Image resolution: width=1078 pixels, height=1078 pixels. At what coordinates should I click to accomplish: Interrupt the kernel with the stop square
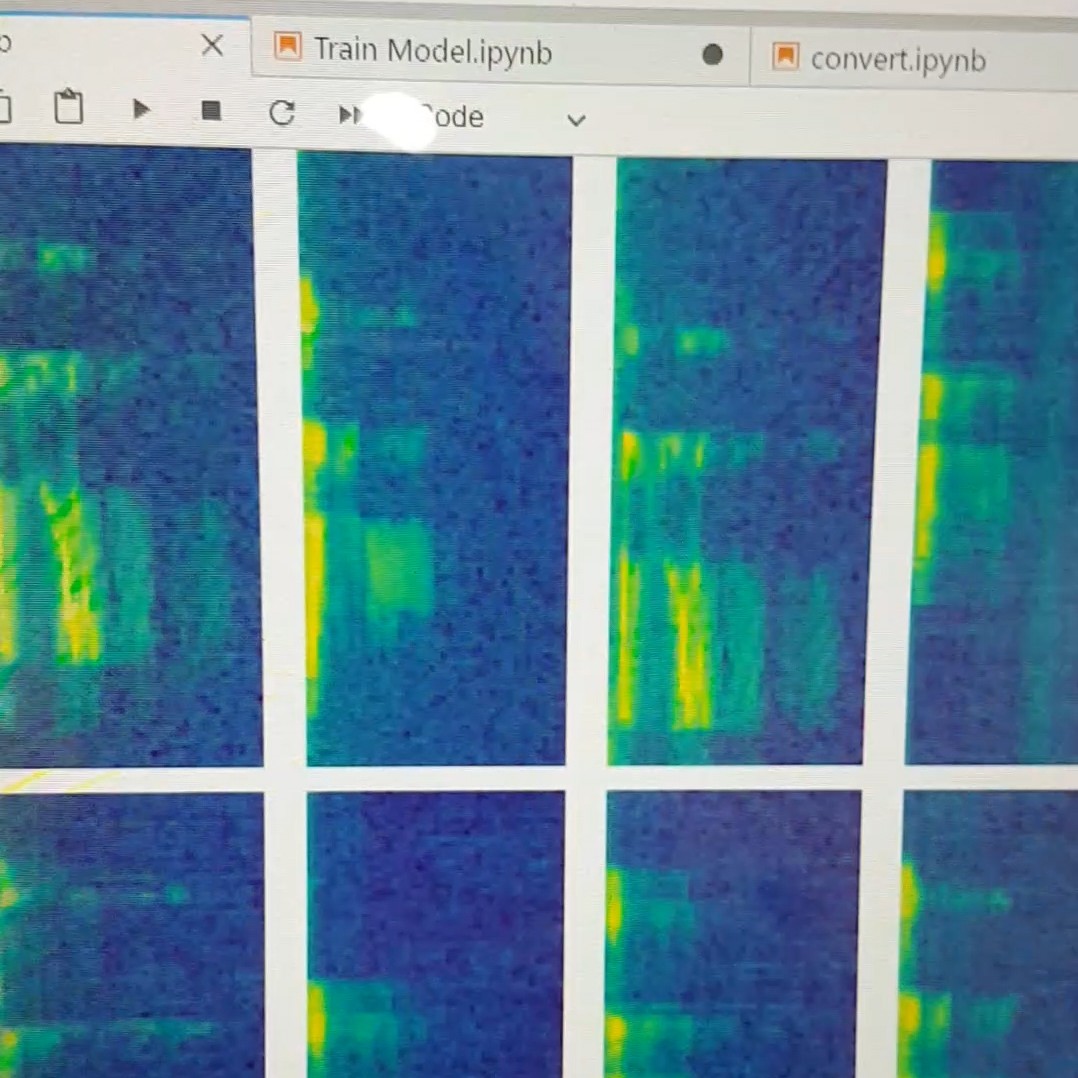coord(211,110)
